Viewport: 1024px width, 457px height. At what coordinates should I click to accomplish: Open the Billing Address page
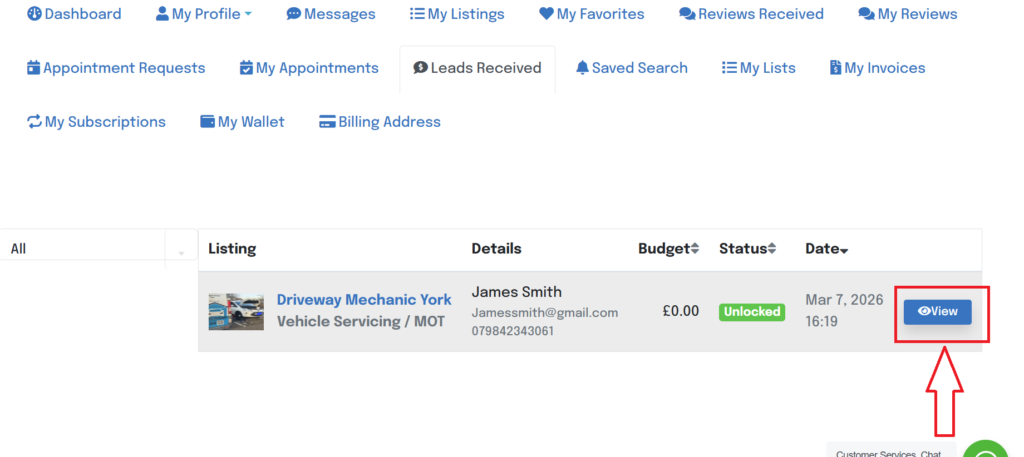point(379,122)
